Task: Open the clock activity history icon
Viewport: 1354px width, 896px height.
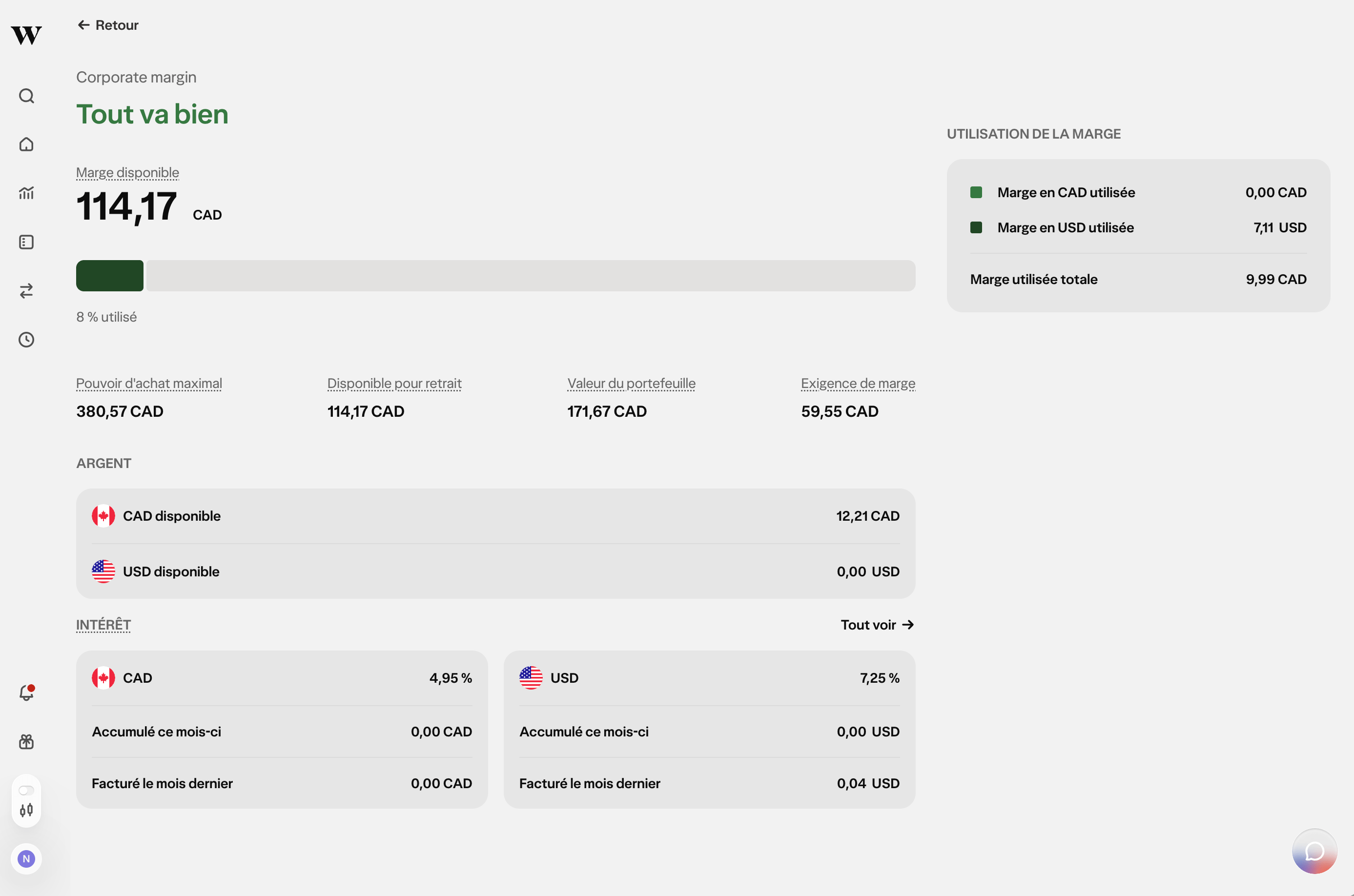Action: (x=26, y=340)
